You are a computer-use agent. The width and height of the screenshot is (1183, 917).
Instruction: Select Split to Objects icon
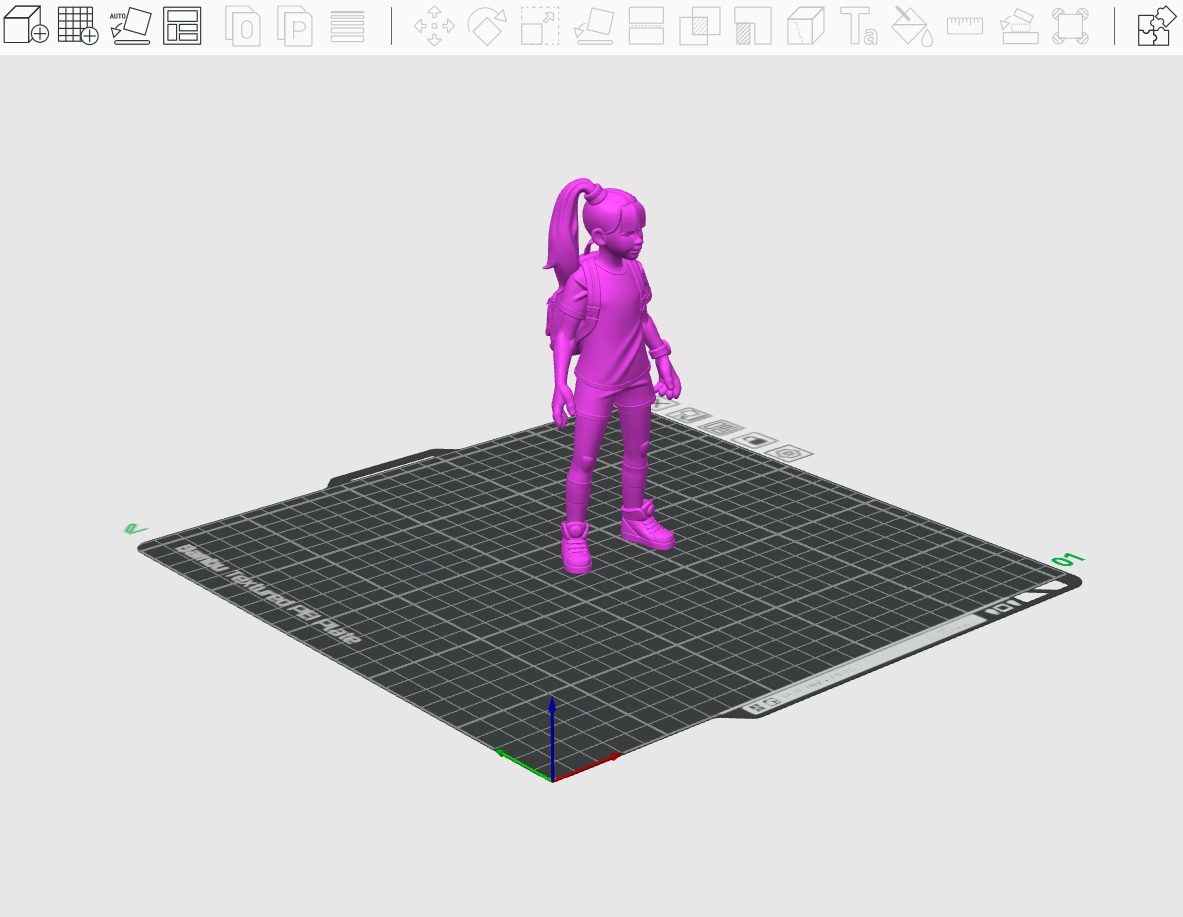(243, 25)
